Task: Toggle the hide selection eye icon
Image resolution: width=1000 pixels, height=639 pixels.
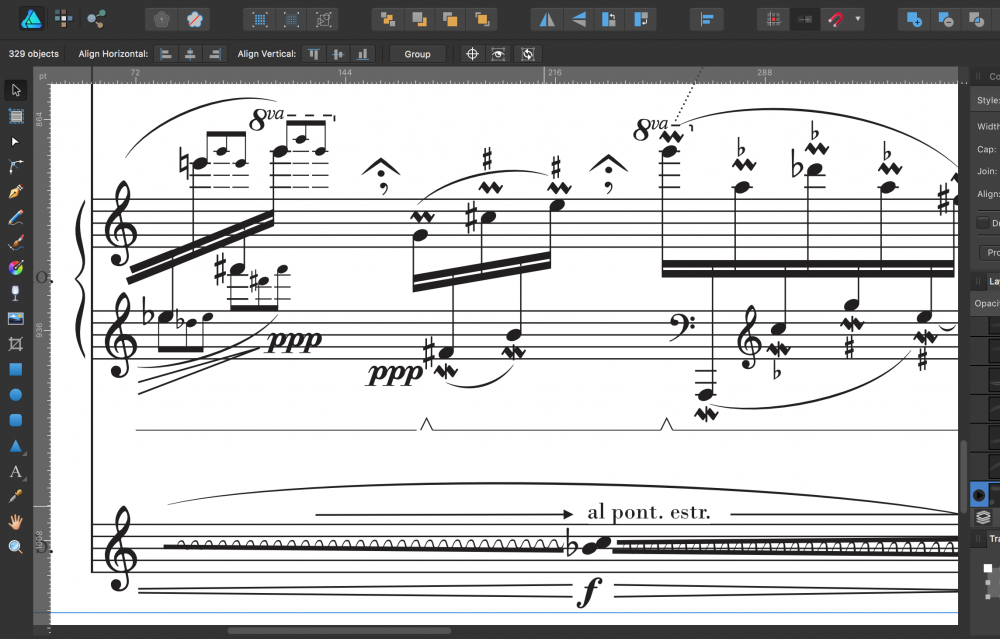Action: click(499, 54)
